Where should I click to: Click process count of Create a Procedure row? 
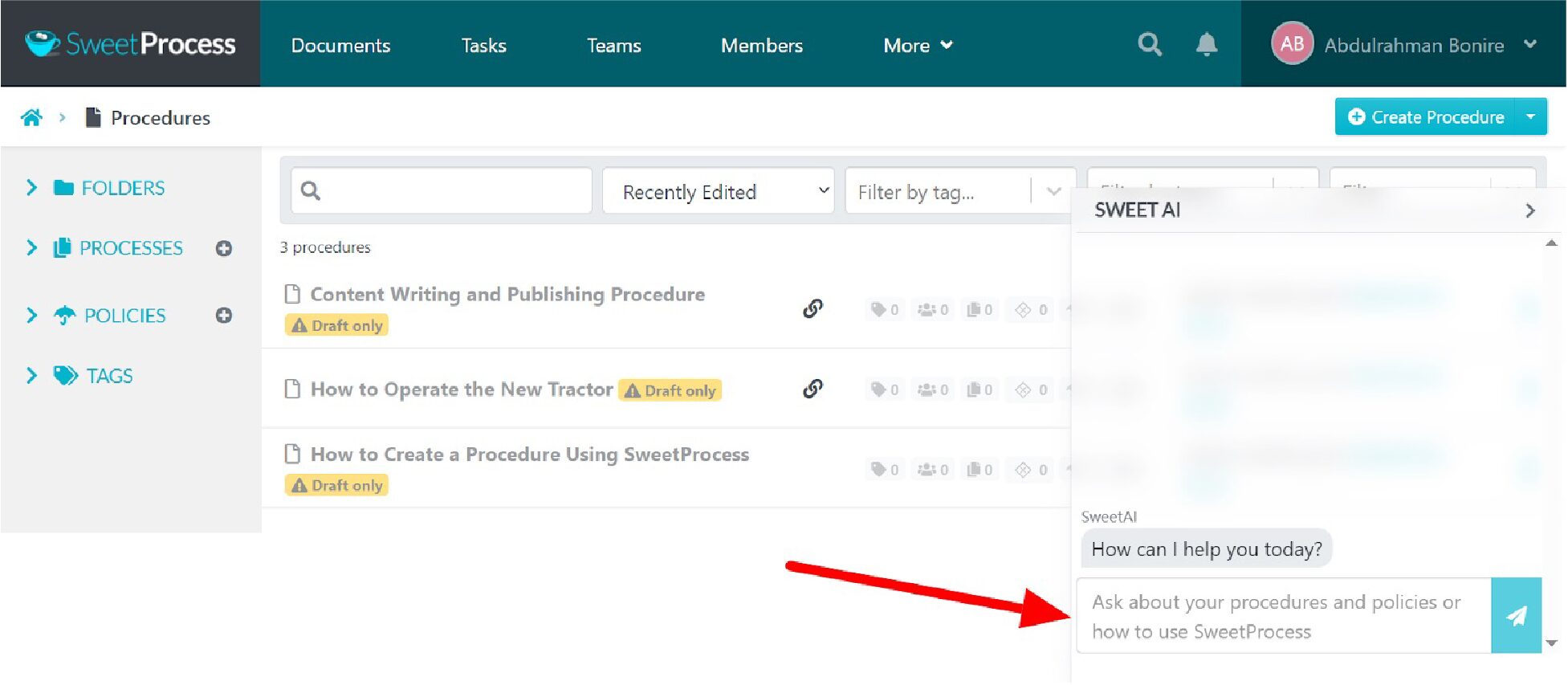(x=979, y=470)
